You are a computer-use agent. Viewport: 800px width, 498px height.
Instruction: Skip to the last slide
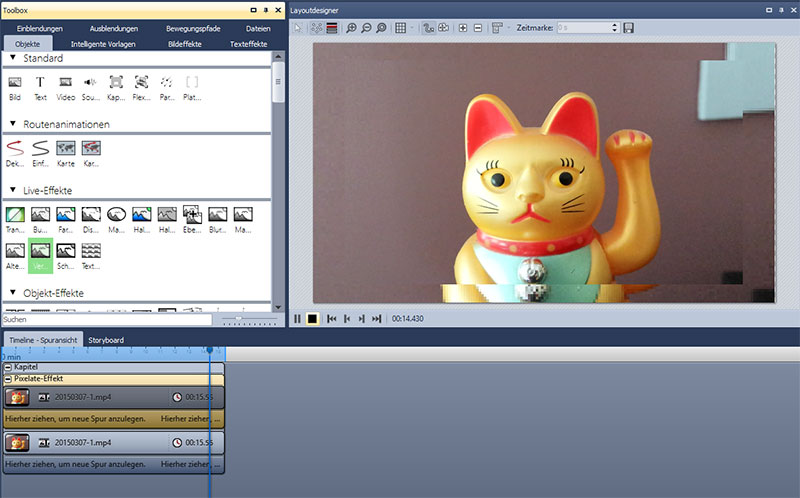coord(377,319)
